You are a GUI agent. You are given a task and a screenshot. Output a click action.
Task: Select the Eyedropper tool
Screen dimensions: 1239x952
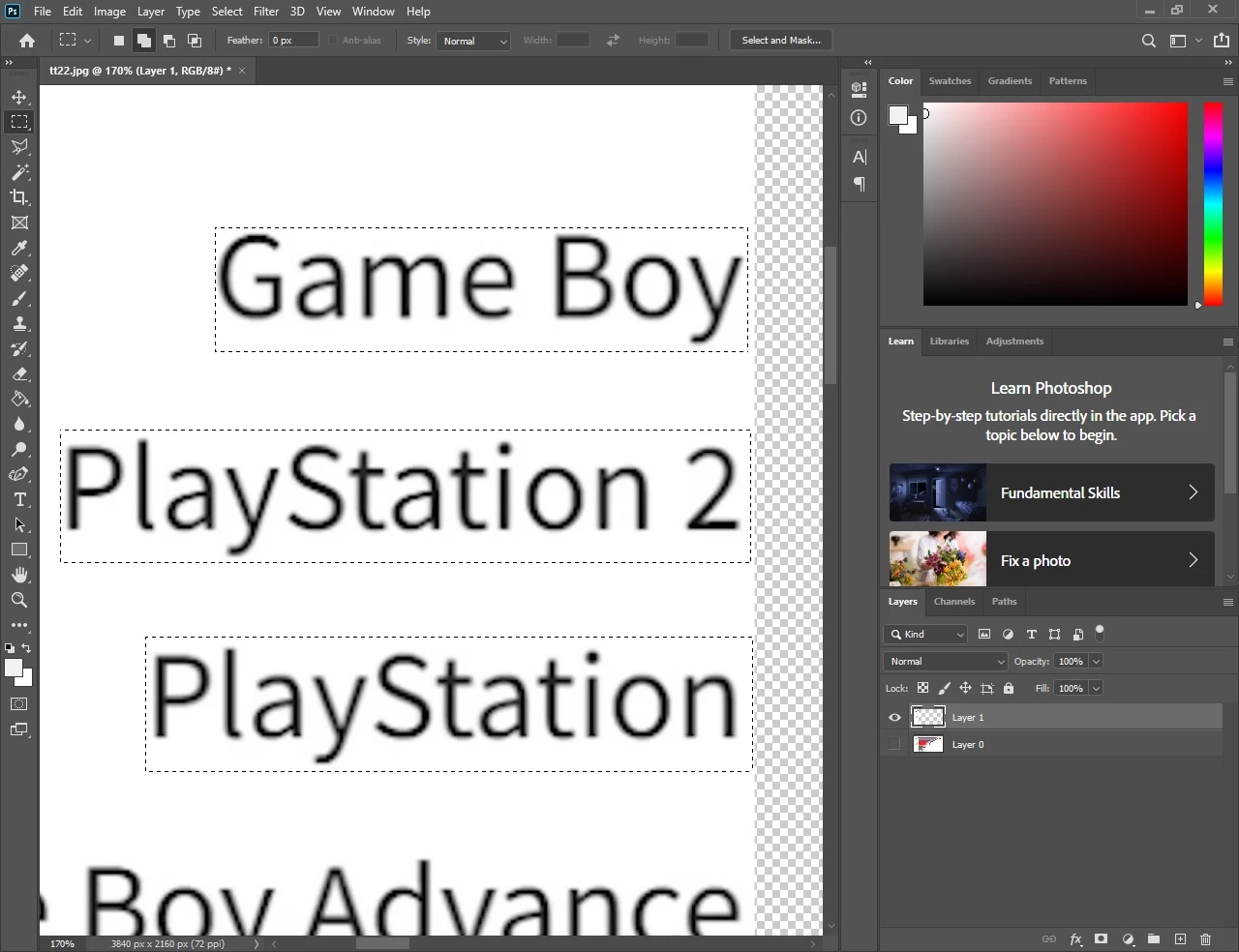pyautogui.click(x=19, y=249)
